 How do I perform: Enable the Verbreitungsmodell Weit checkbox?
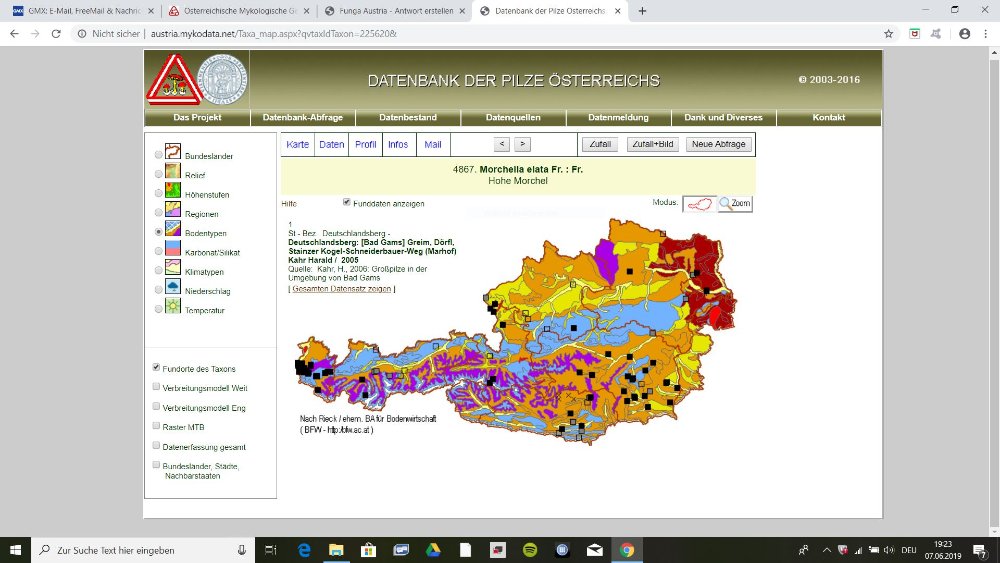tap(156, 387)
